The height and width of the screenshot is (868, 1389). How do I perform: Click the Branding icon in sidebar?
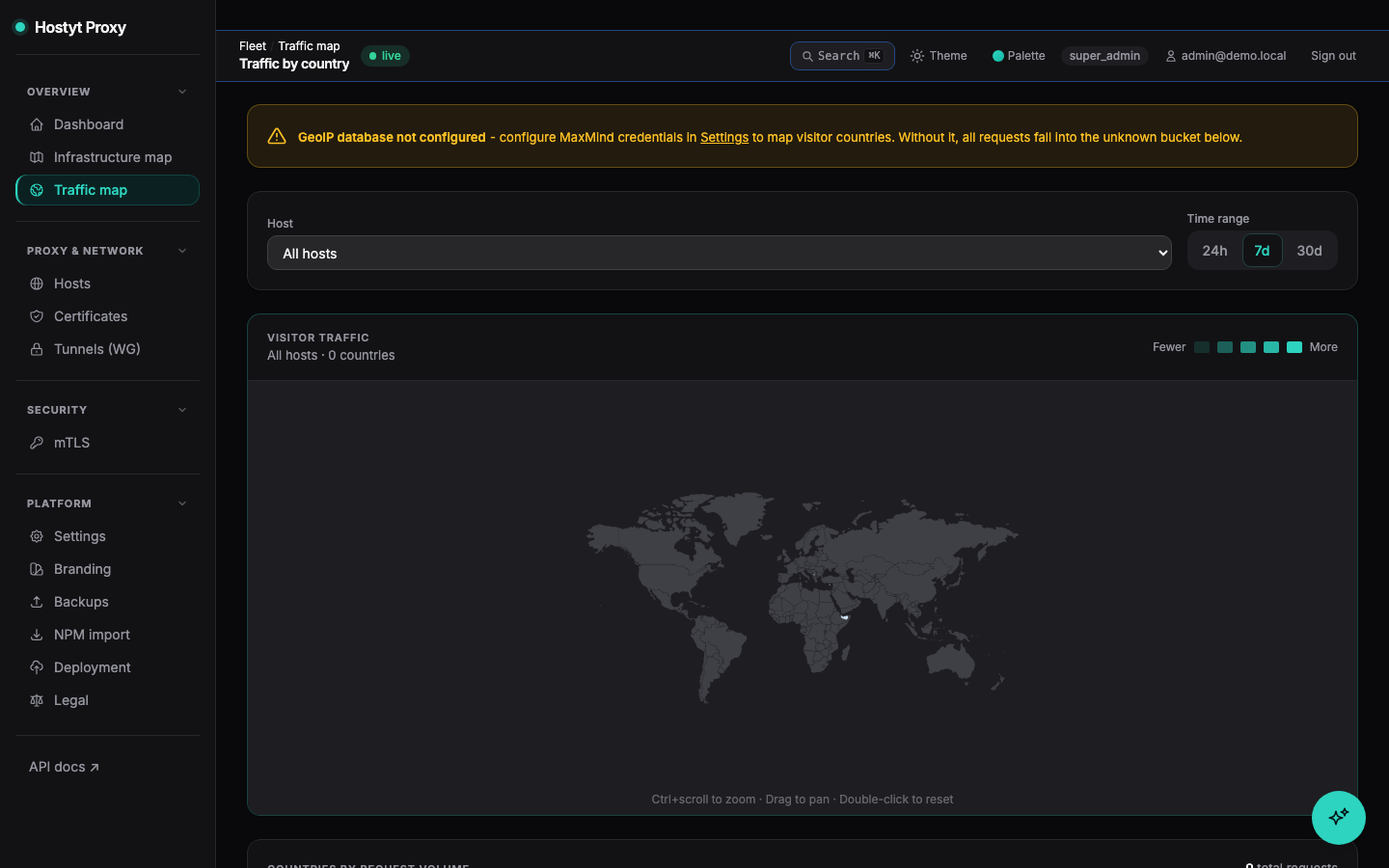37,569
